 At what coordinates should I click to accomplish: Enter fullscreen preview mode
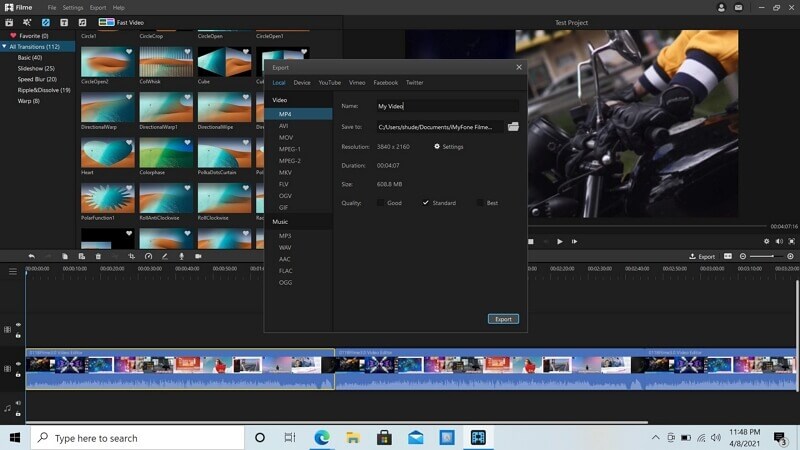click(792, 241)
